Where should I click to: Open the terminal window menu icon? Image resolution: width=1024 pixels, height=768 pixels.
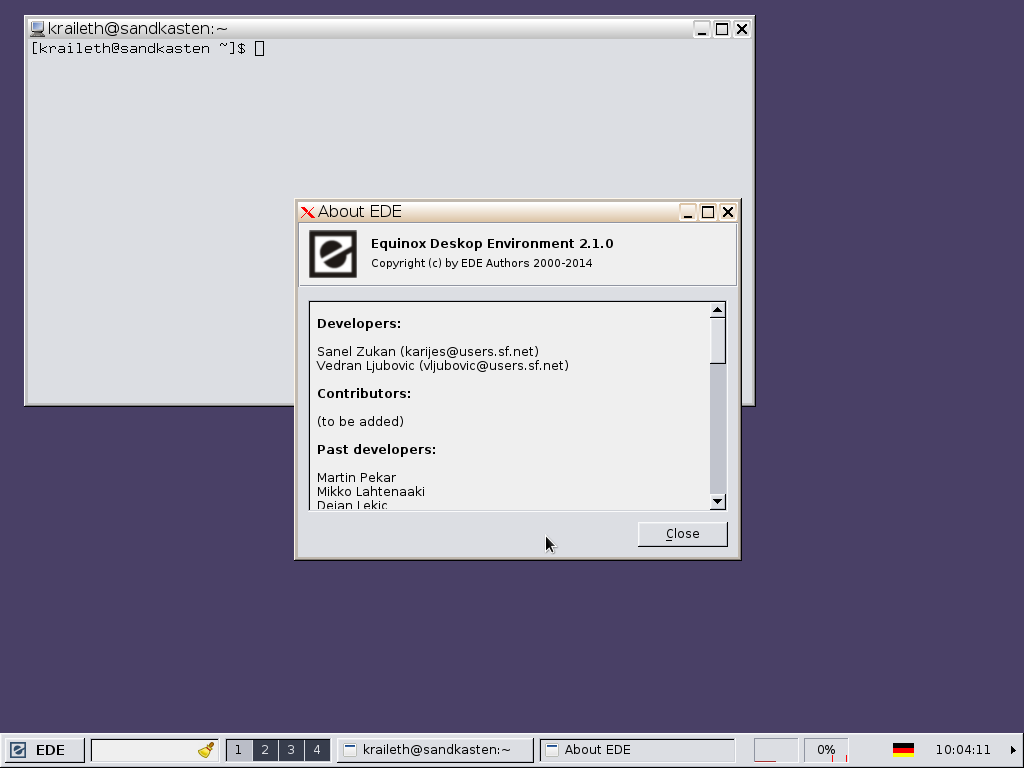[x=37, y=29]
